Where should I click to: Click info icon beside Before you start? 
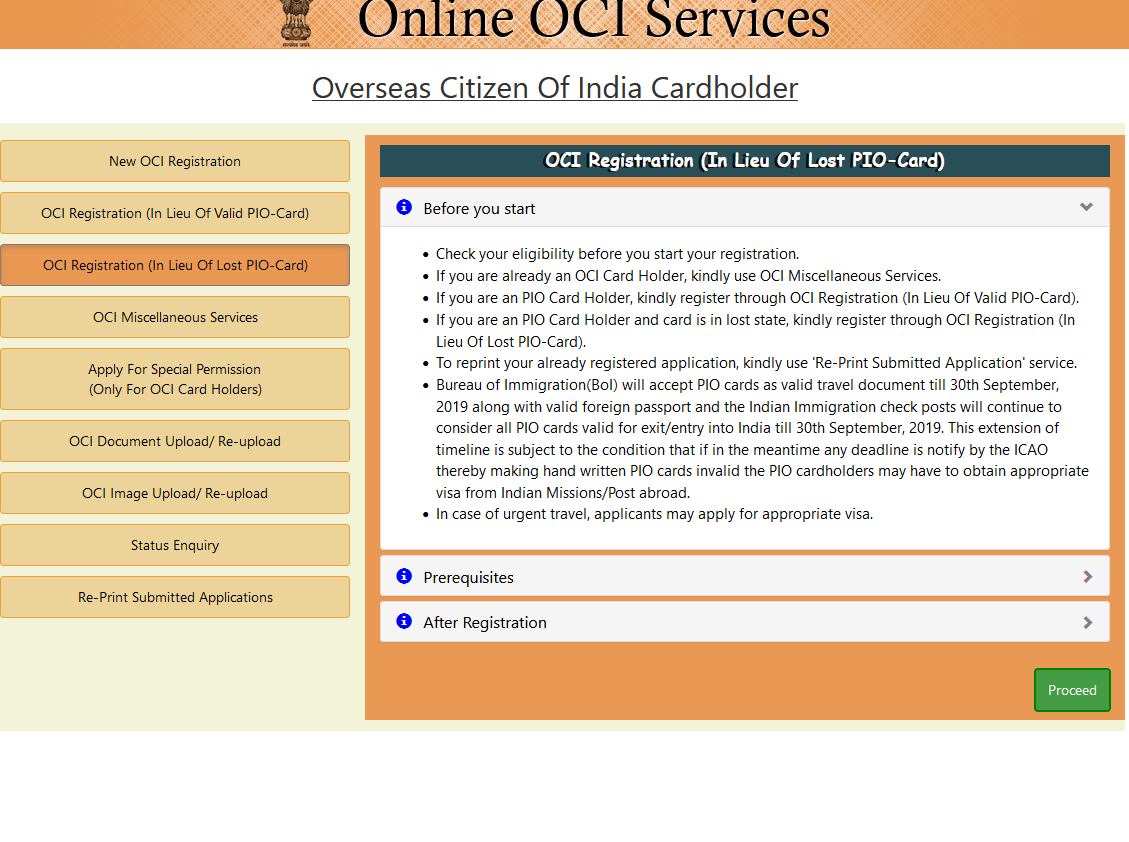pyautogui.click(x=404, y=207)
